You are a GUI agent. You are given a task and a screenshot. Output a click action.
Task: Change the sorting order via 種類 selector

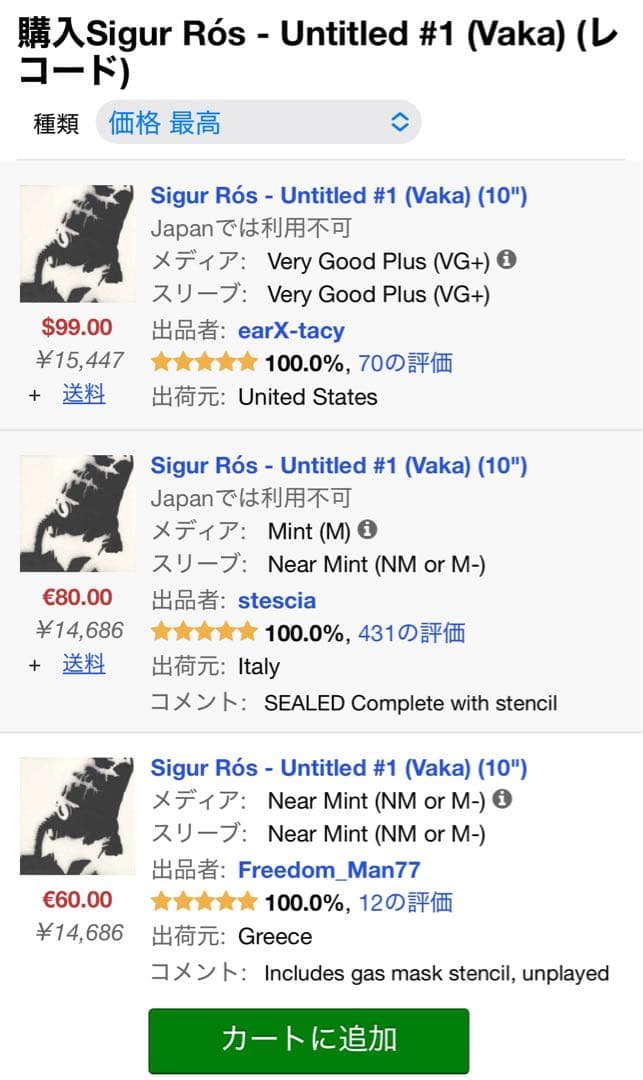[258, 120]
